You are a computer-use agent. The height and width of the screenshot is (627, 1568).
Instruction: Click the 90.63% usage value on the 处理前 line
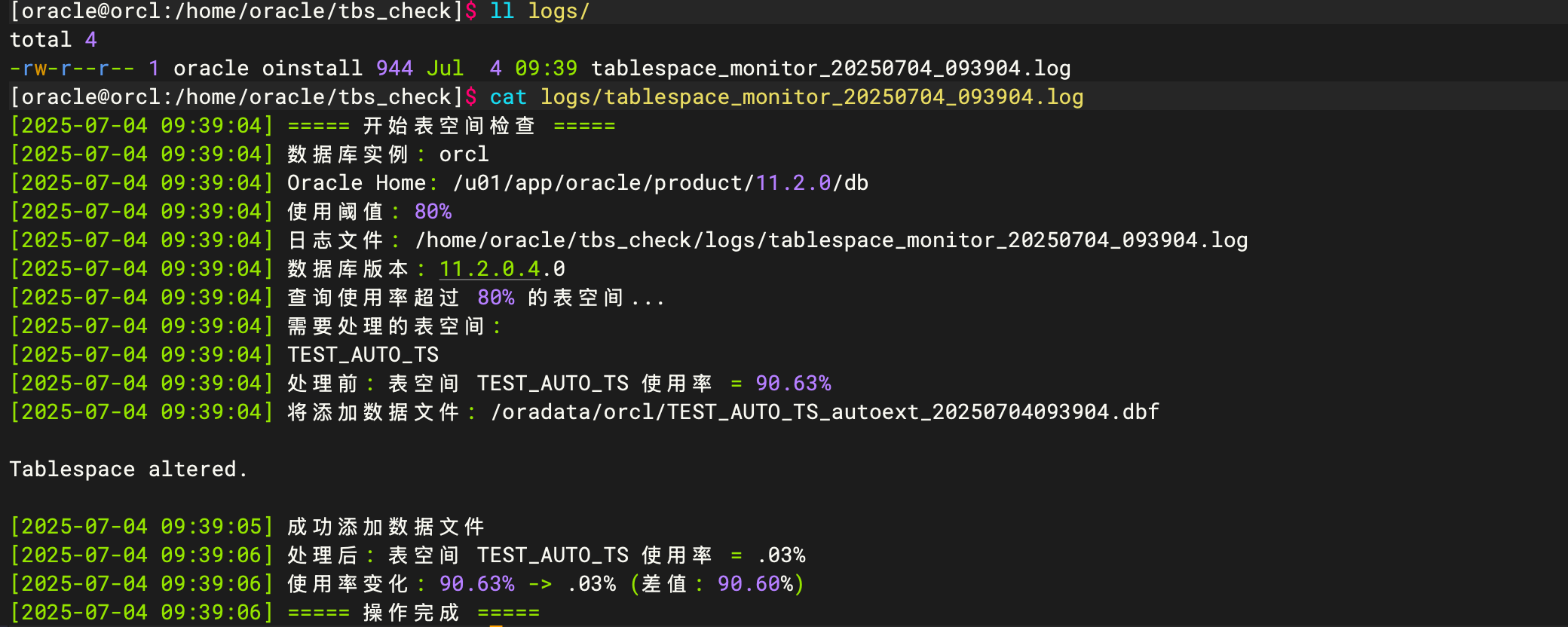pyautogui.click(x=793, y=384)
